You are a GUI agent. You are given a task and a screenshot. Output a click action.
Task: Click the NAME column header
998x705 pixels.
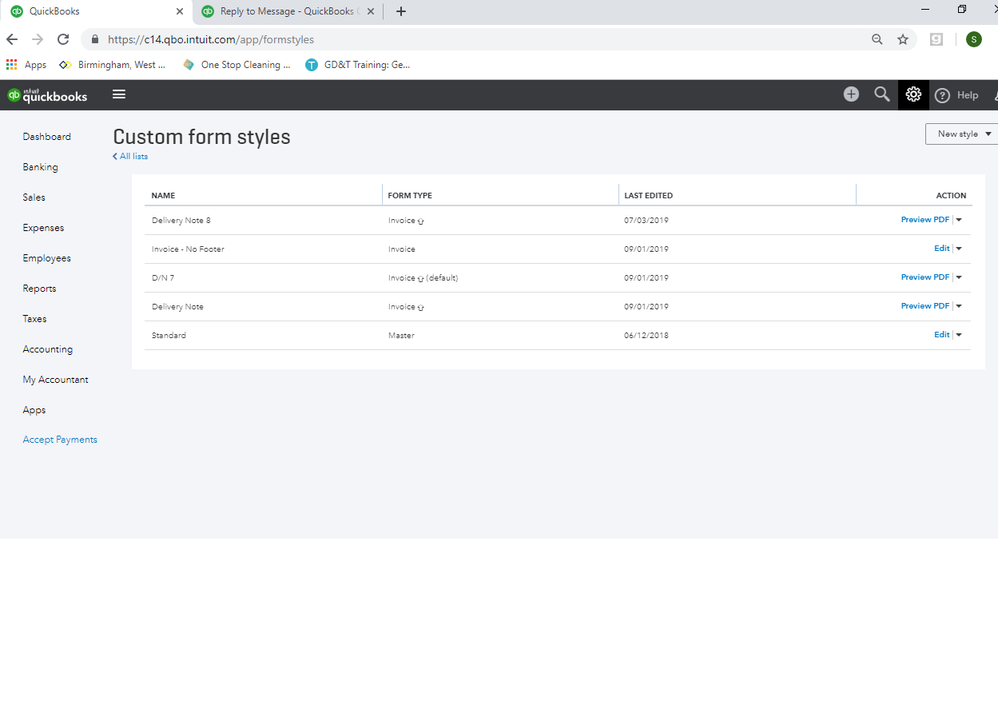coord(163,195)
